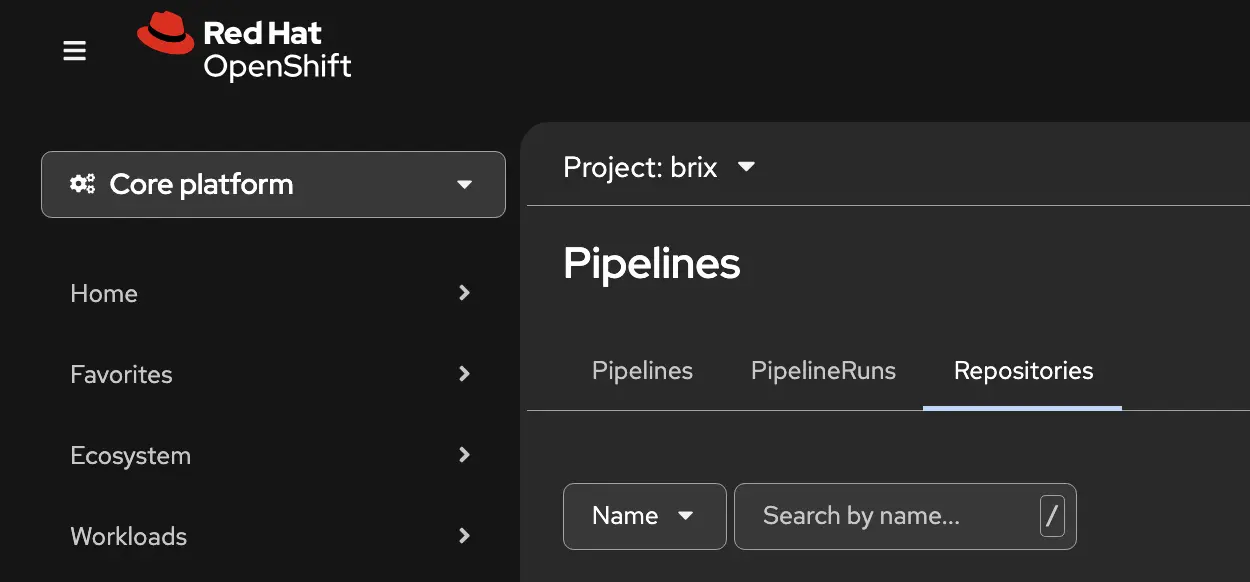Open the Project: brix dropdown
The width and height of the screenshot is (1250, 582).
[659, 167]
